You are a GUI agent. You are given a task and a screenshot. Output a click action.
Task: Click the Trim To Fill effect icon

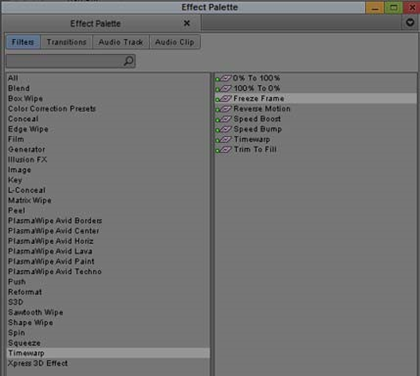pyautogui.click(x=223, y=150)
